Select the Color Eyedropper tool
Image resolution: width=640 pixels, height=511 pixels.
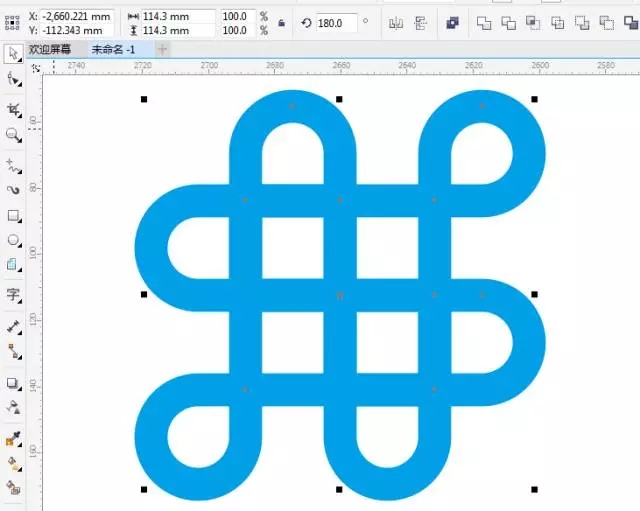13,439
